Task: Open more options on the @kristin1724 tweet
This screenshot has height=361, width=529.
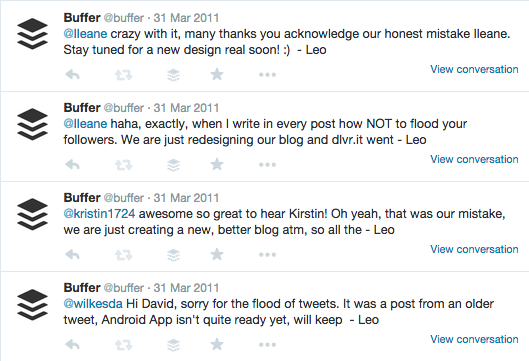Action: pos(267,255)
